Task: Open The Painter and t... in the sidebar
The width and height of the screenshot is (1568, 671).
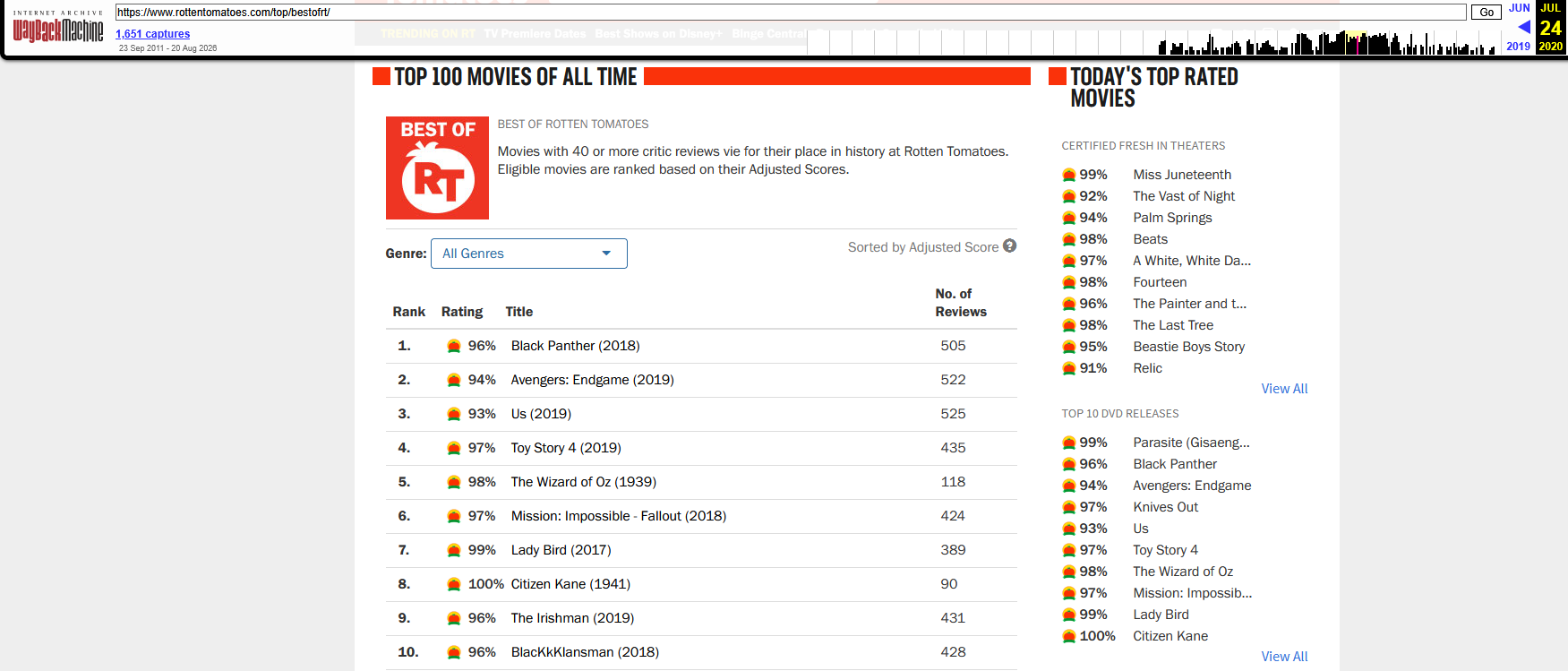Action: pos(1189,304)
